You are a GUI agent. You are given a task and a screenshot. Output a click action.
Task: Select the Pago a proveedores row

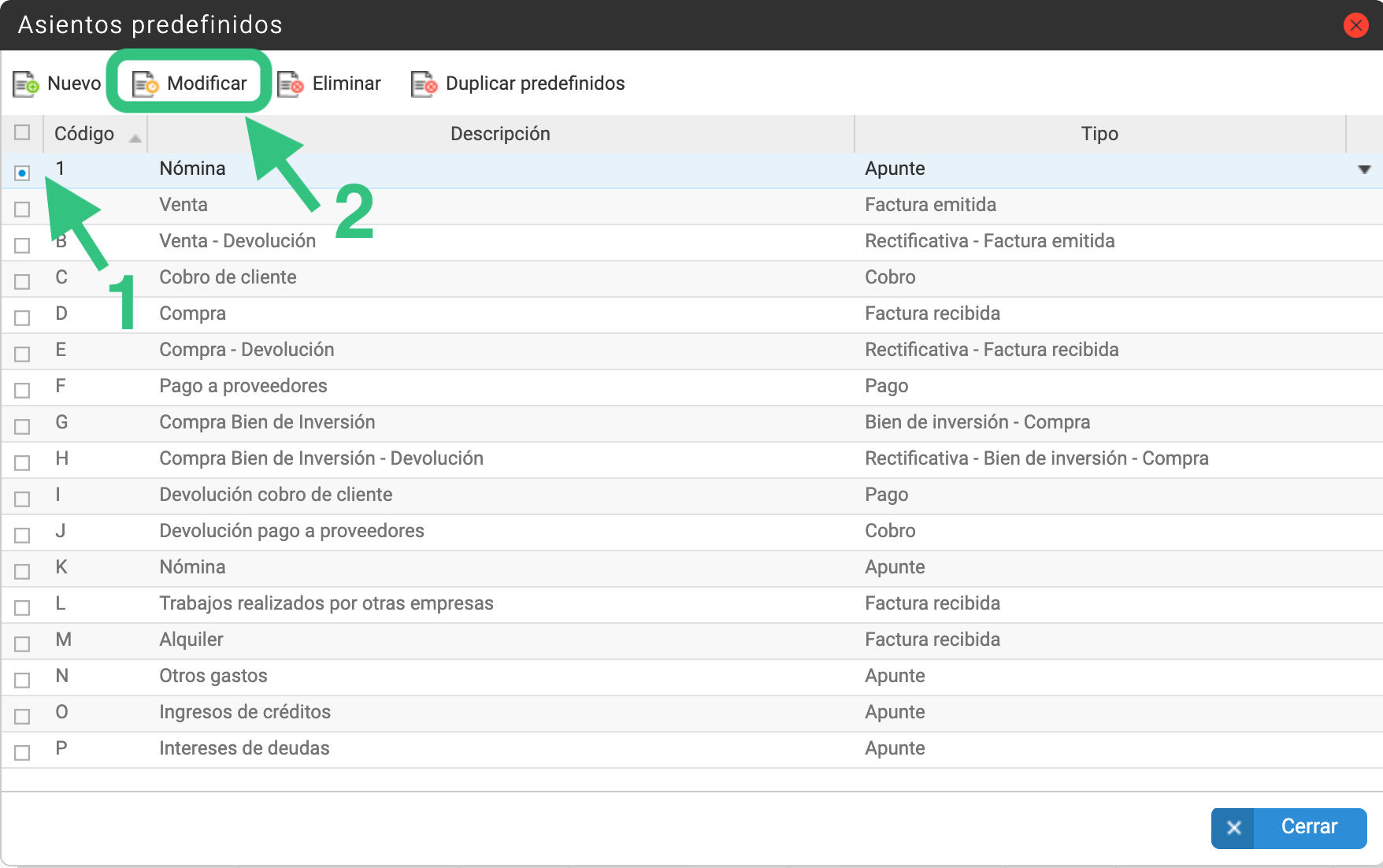(x=691, y=387)
